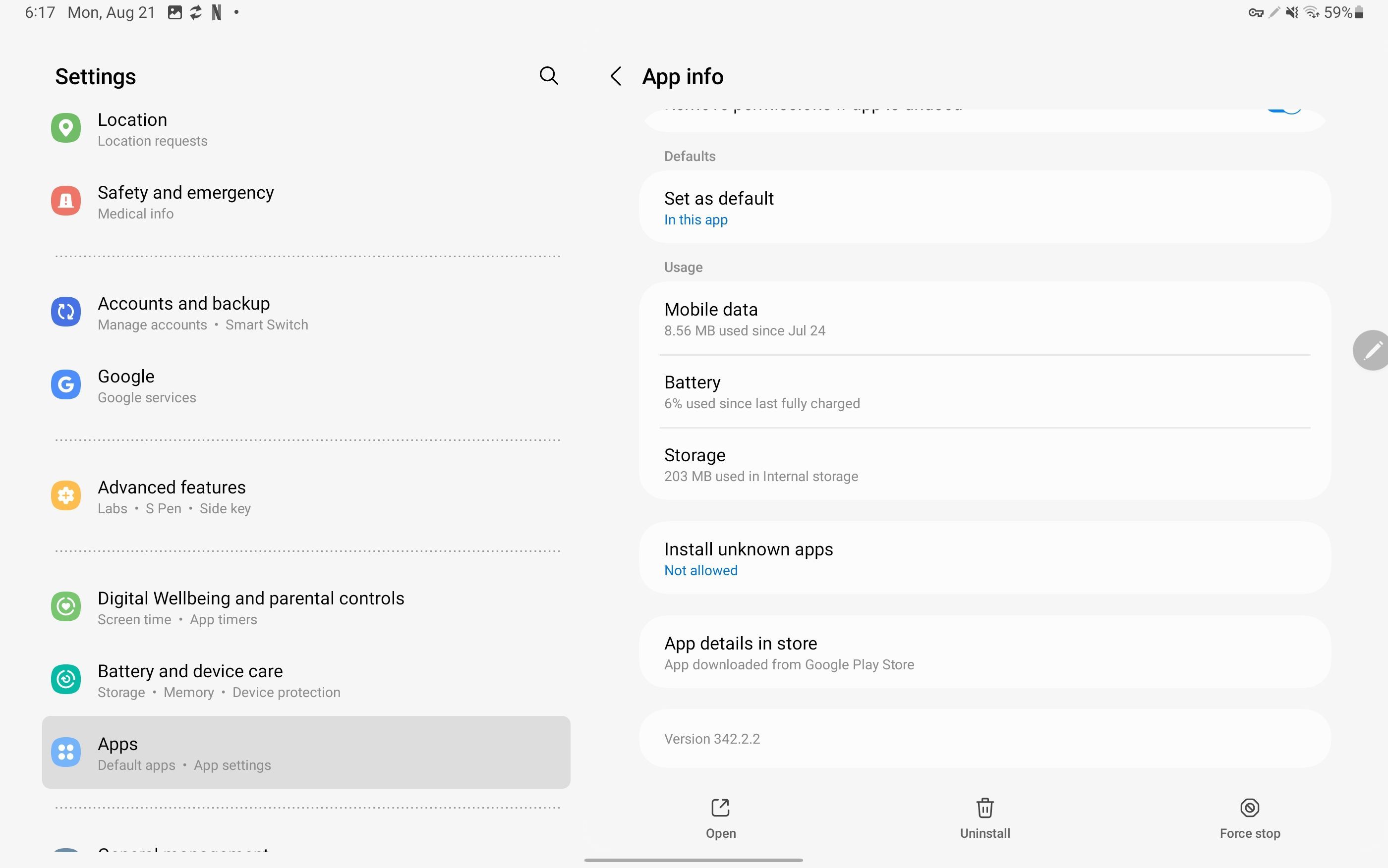This screenshot has height=868, width=1388.
Task: Tap the Google services icon
Action: pyautogui.click(x=65, y=384)
